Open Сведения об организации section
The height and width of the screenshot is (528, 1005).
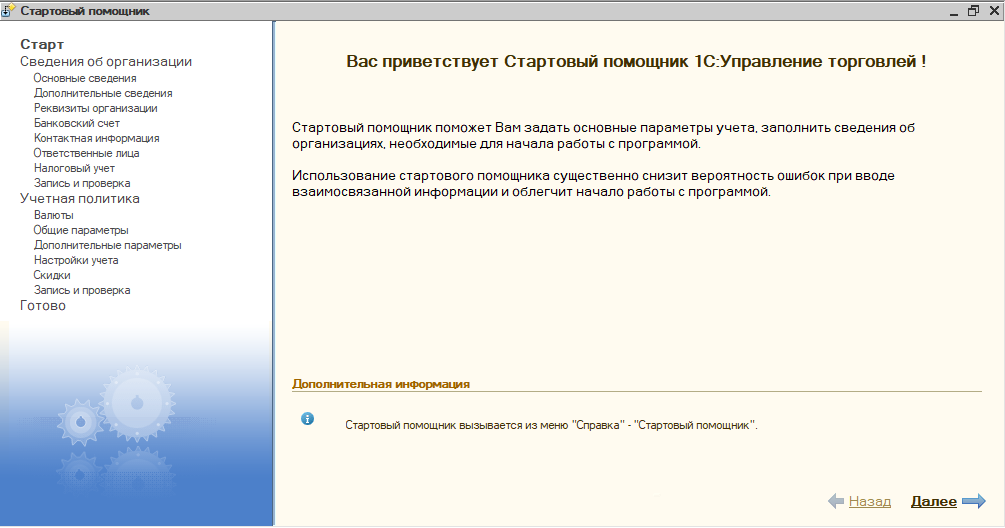[x=106, y=62]
